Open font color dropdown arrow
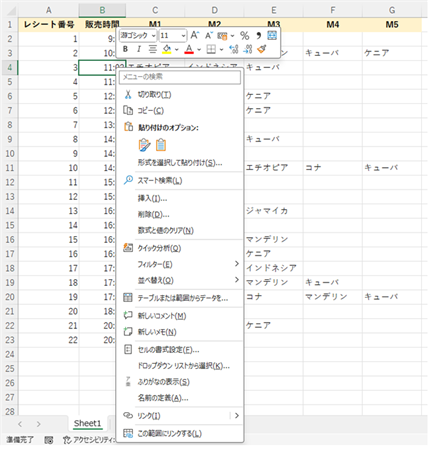Viewport: 431px width, 449px height. point(199,50)
